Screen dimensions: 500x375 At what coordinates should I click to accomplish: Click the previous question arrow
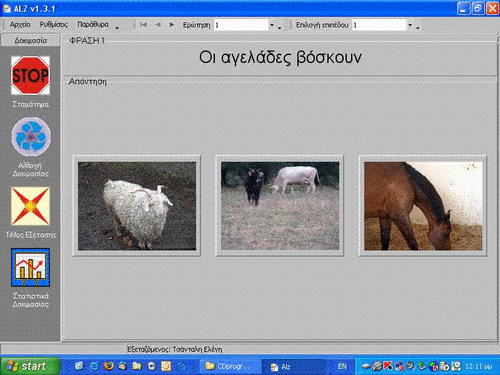[158, 25]
